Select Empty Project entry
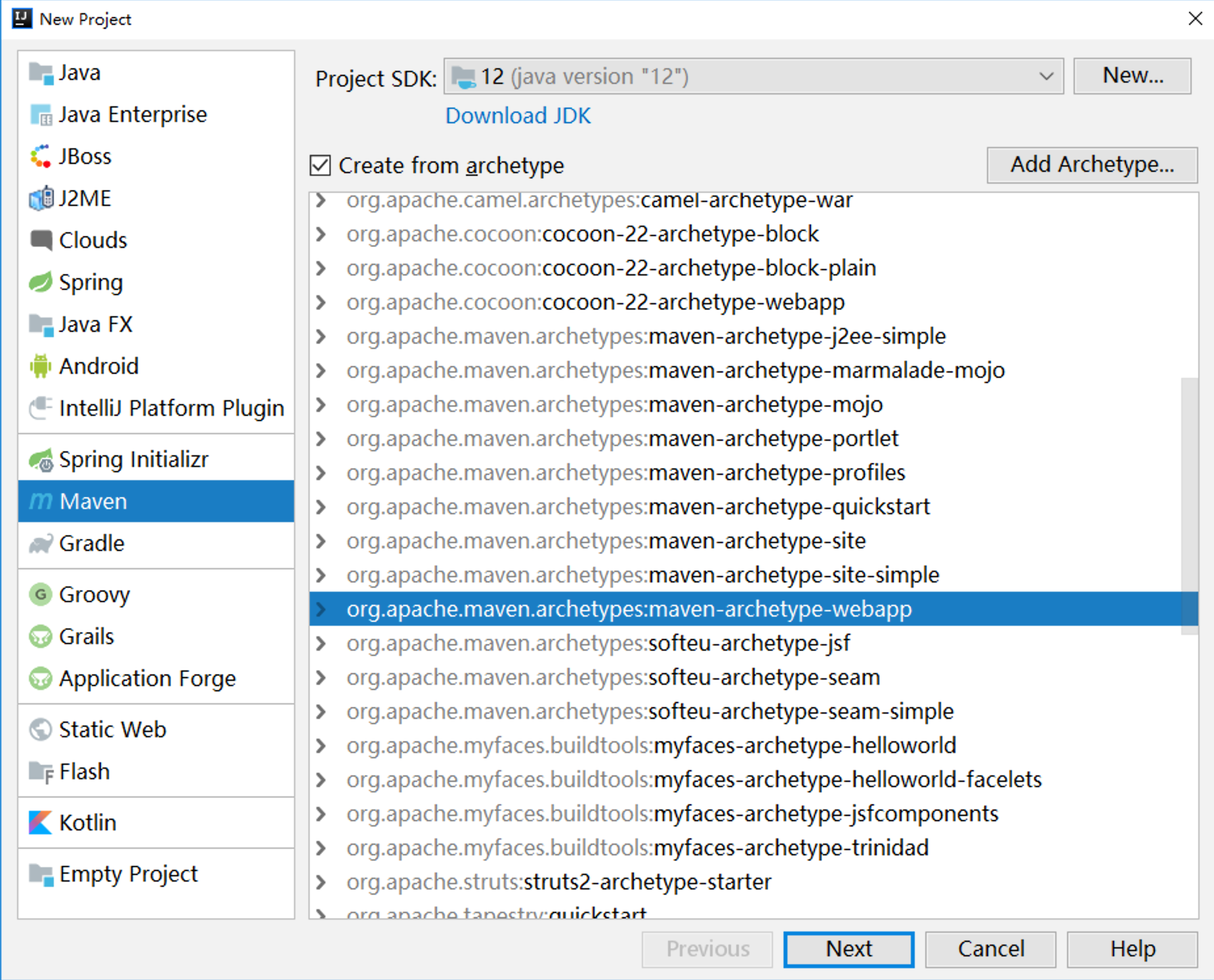The width and height of the screenshot is (1214, 980). 156,874
